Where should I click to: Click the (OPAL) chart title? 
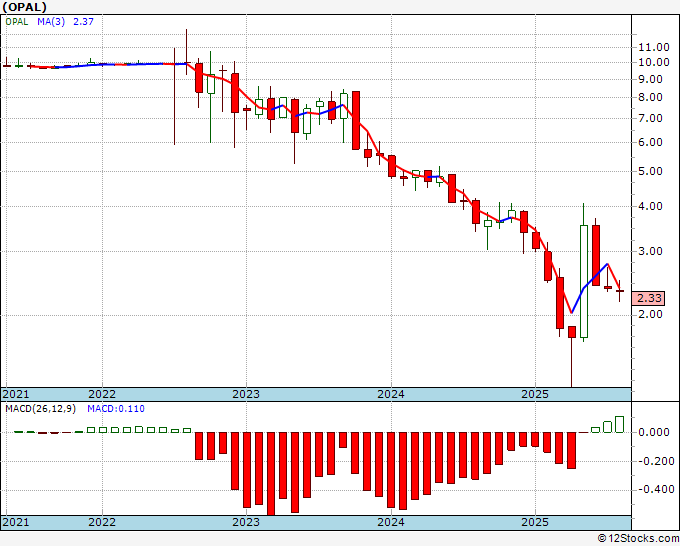[25, 7]
